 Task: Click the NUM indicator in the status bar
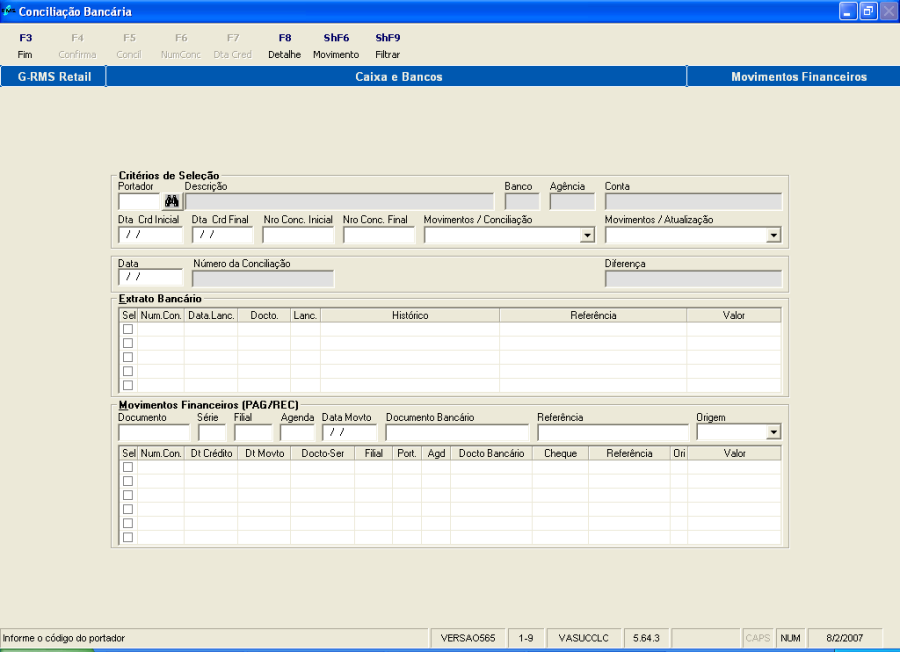789,637
